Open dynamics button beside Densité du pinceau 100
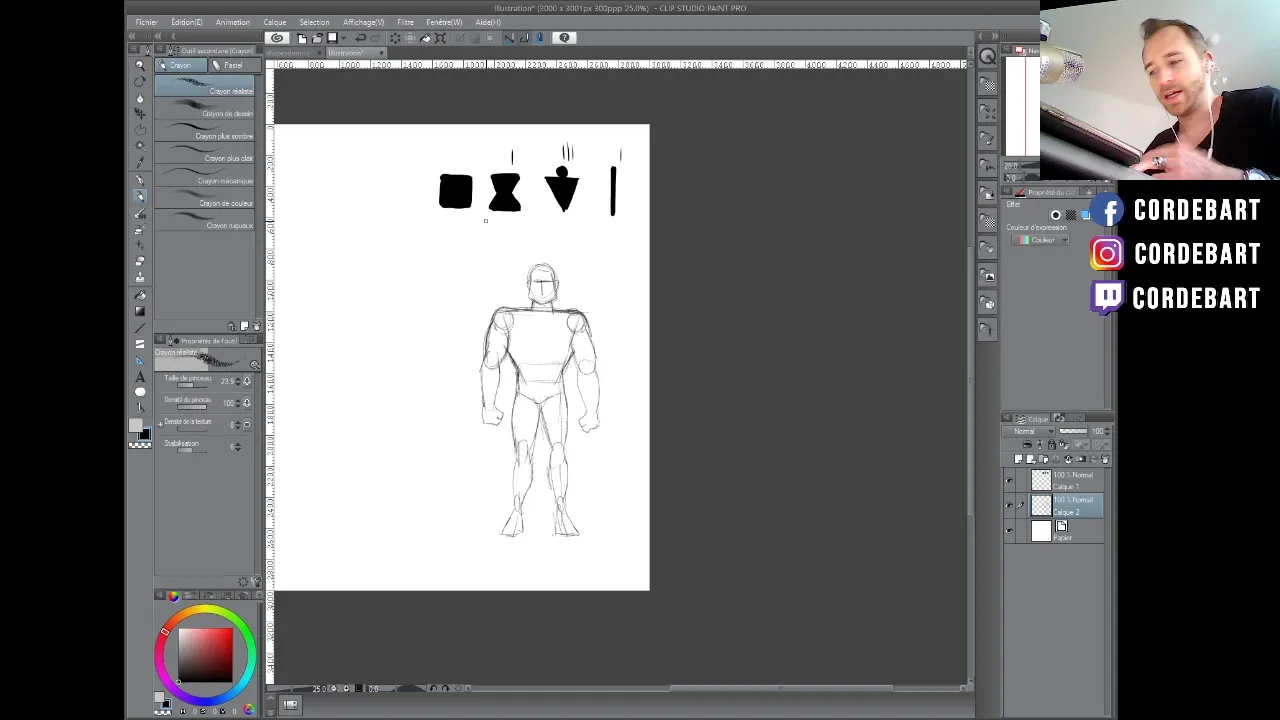Screen dimensions: 1280x720 click(247, 403)
